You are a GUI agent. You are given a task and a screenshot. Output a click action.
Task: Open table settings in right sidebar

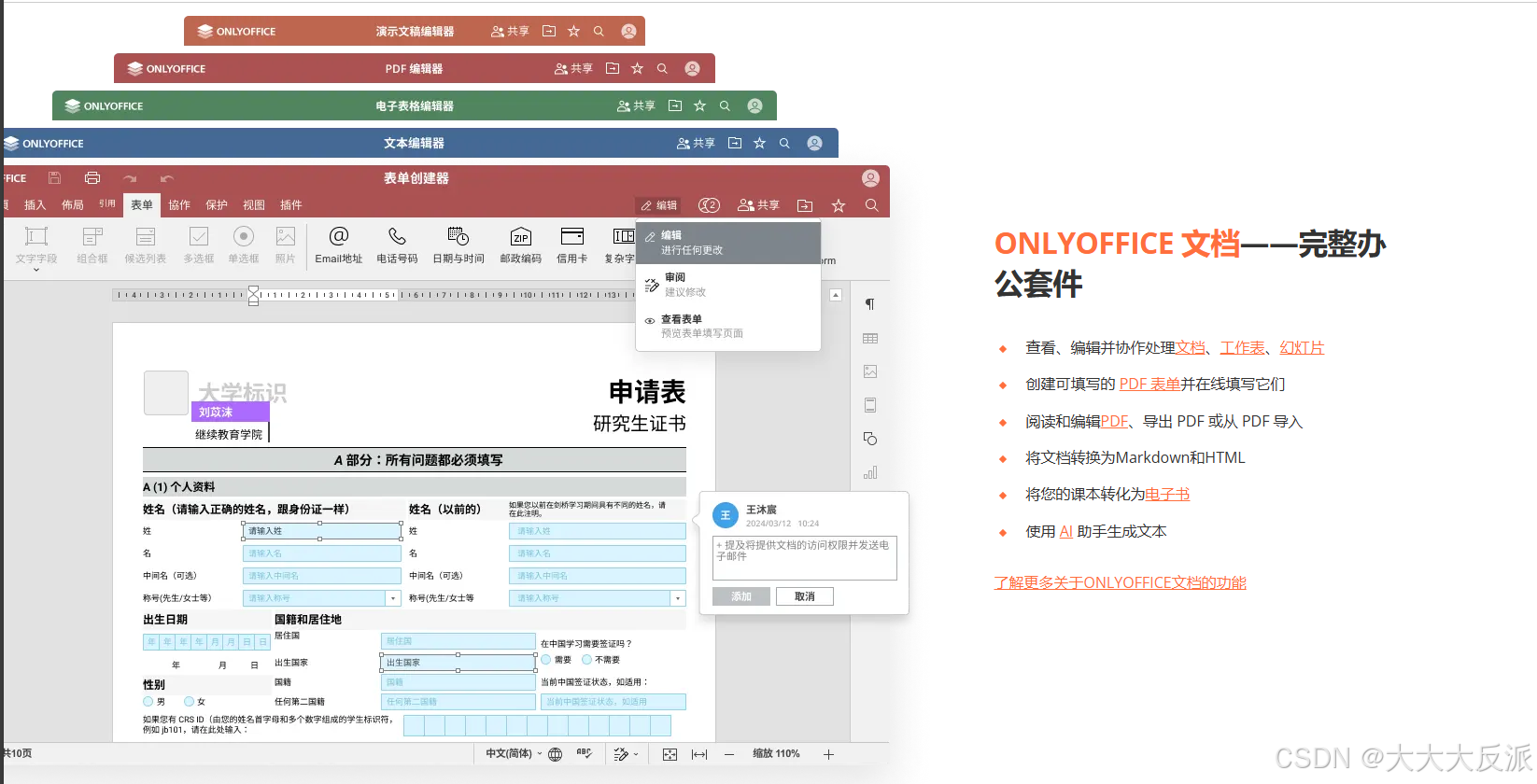point(870,338)
